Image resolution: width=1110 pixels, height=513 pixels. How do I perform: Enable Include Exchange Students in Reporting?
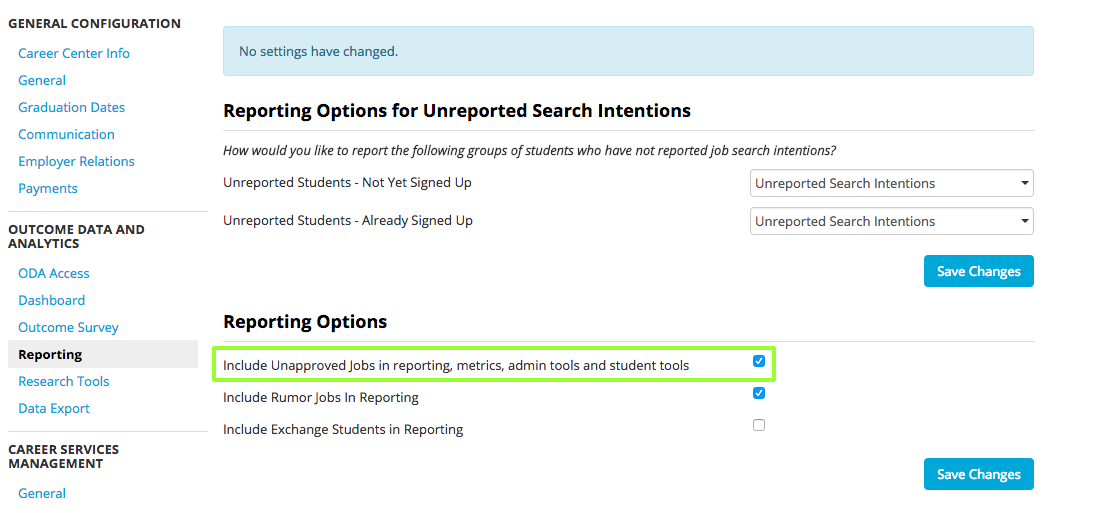click(x=759, y=425)
